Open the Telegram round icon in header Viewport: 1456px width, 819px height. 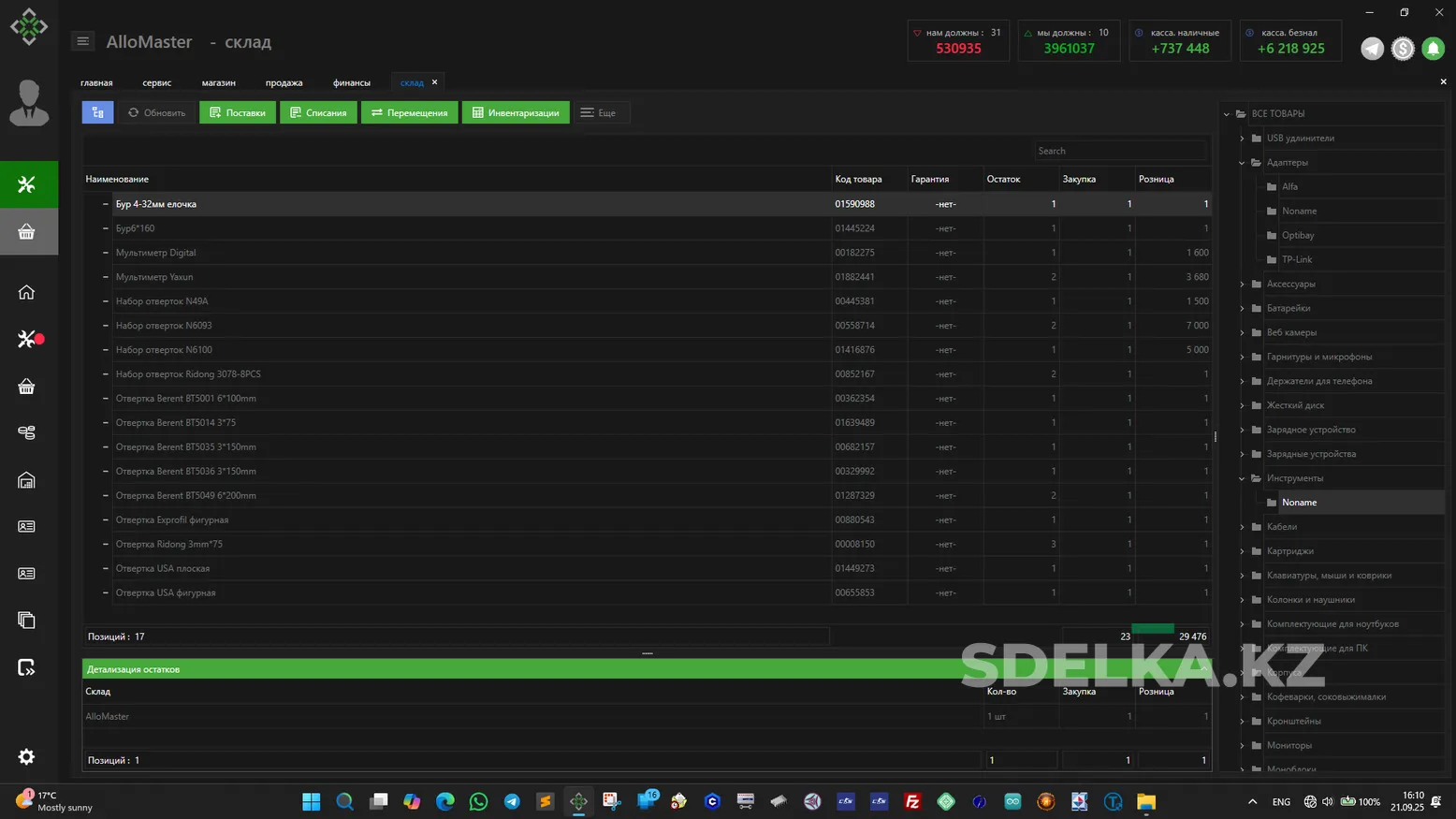(1372, 49)
